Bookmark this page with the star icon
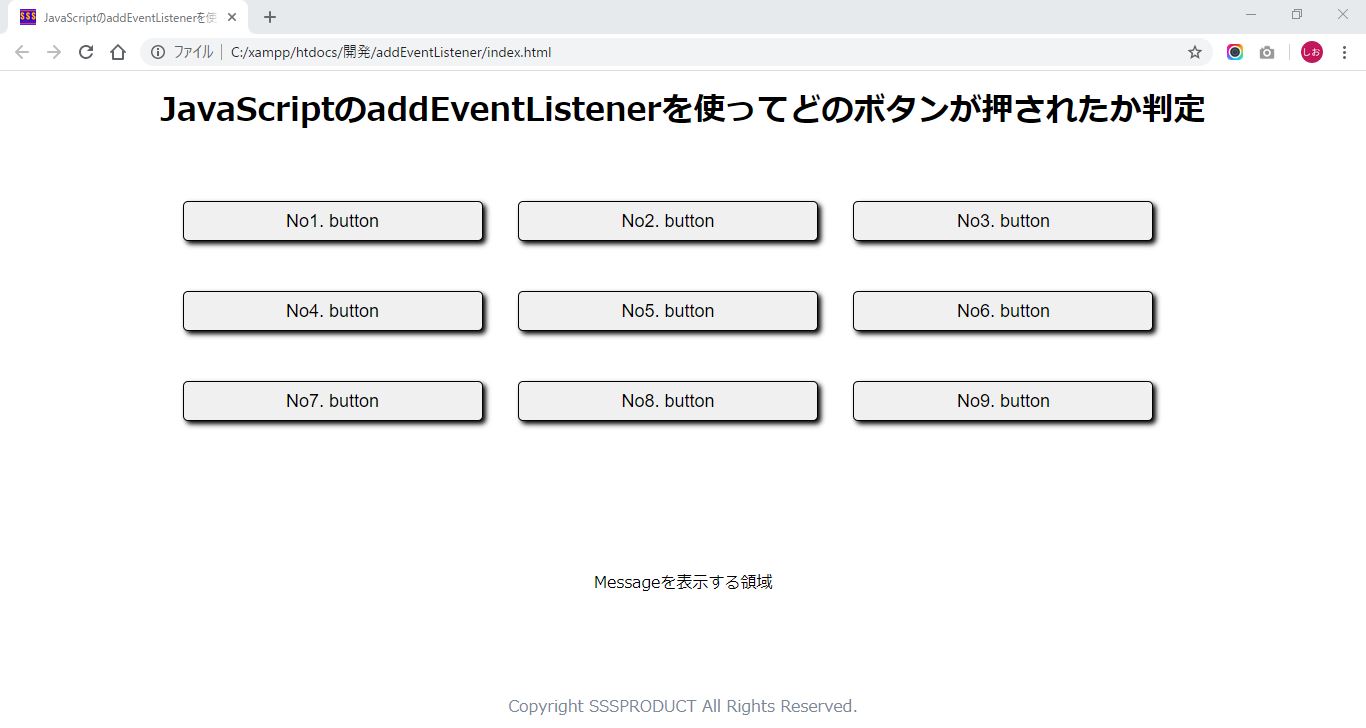 [x=1194, y=53]
